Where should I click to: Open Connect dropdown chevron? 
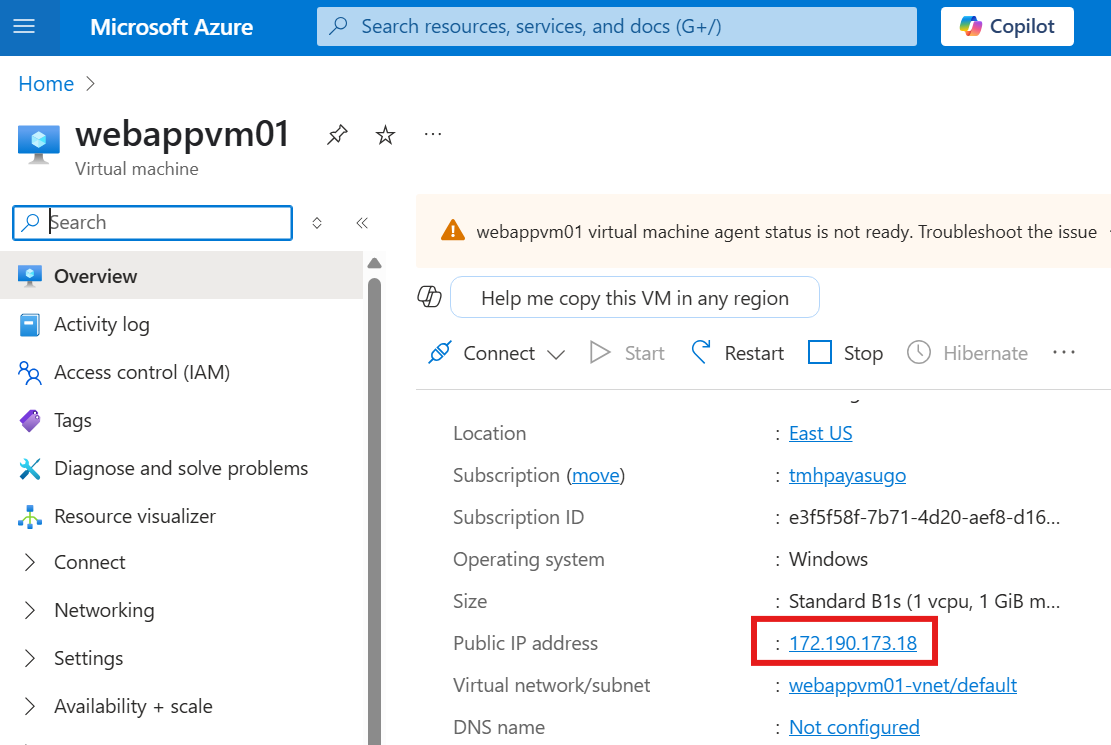pyautogui.click(x=556, y=354)
